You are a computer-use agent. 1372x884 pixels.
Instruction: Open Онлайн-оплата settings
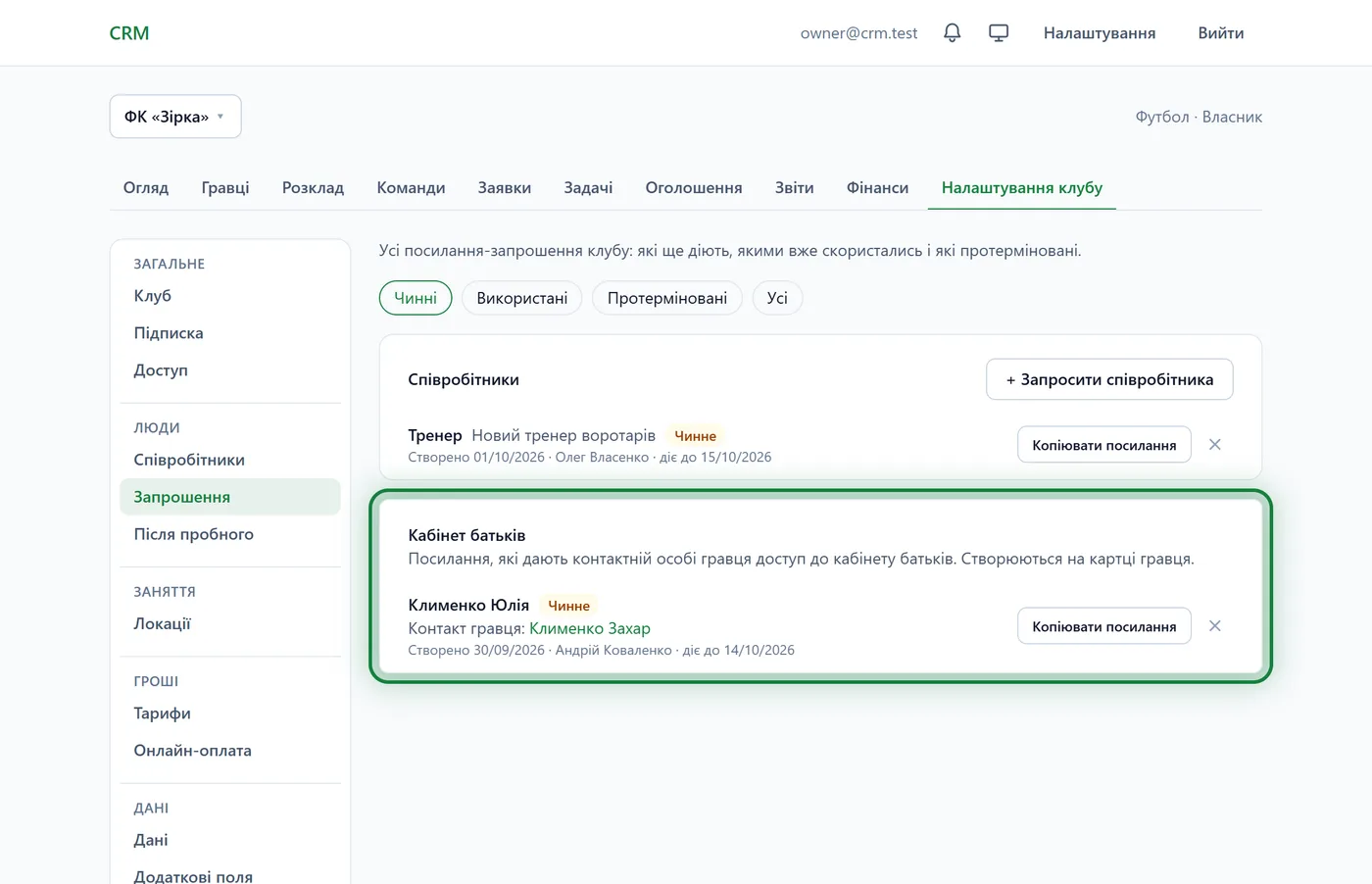230,751
